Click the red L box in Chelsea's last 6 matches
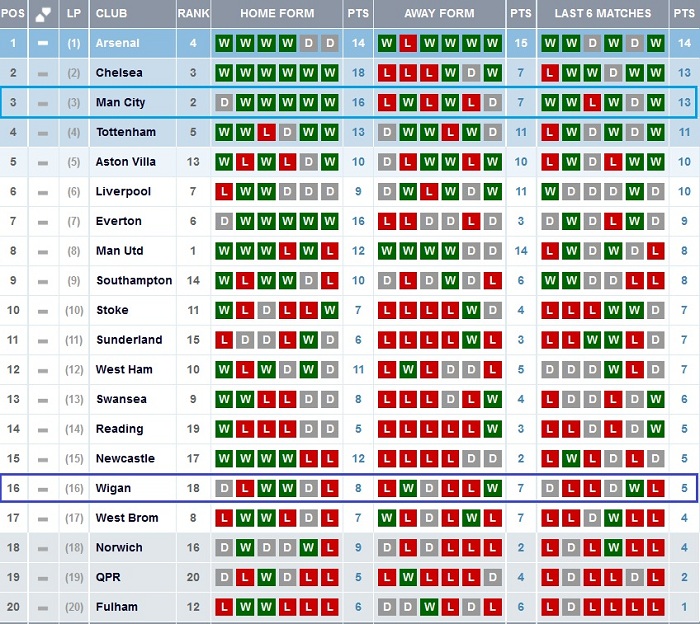 coord(550,73)
